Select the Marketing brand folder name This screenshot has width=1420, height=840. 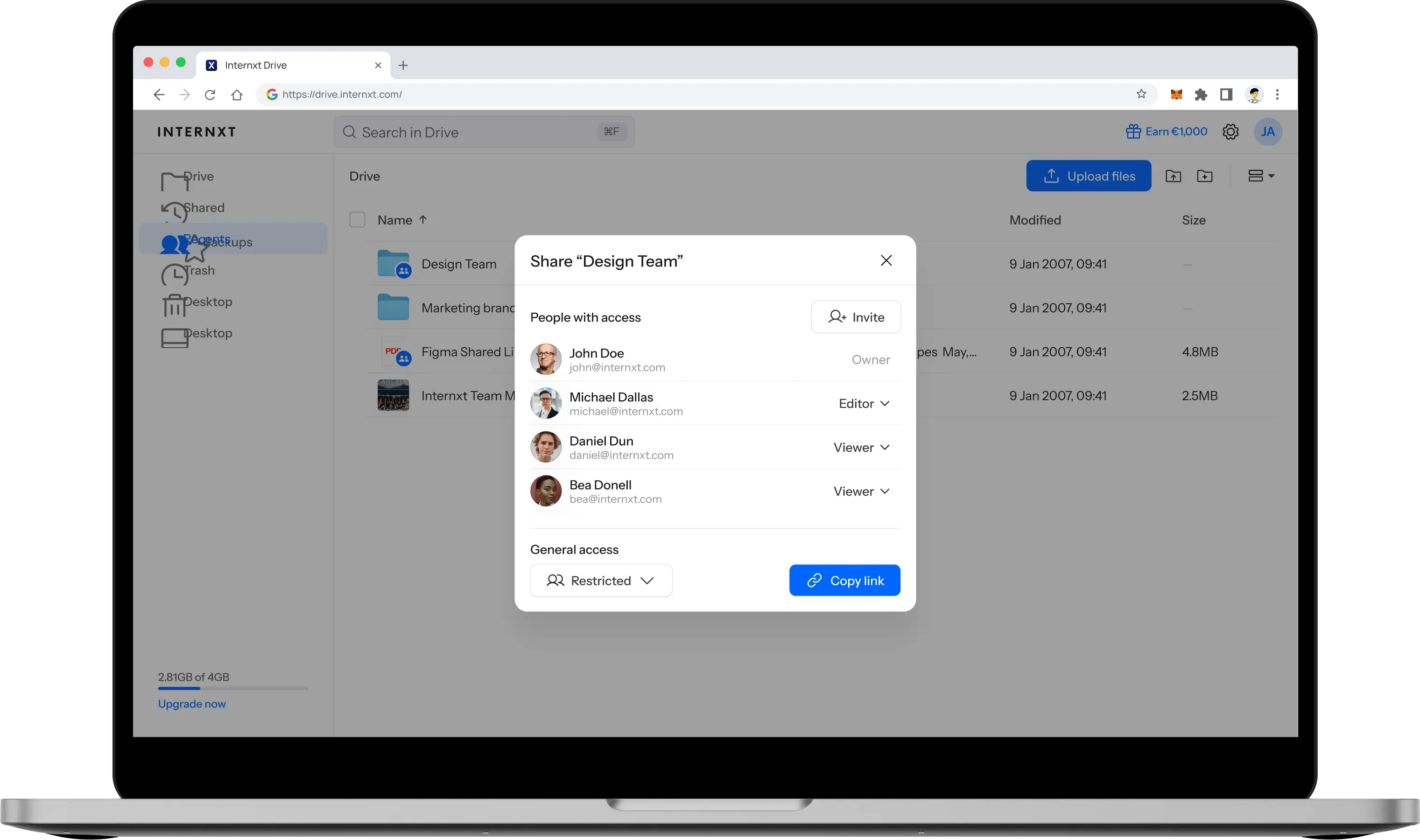coord(468,308)
